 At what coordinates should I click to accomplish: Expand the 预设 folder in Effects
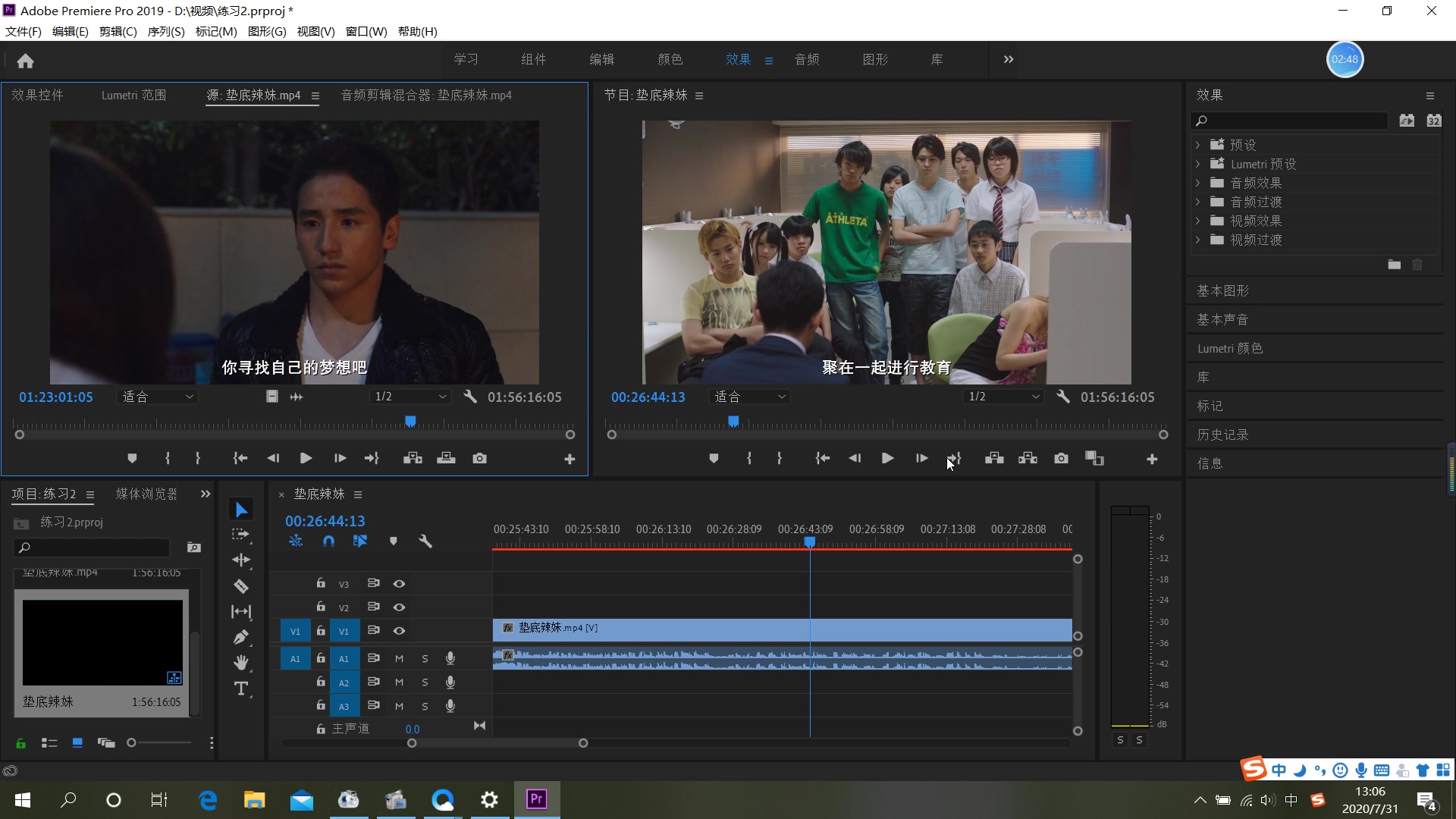pyautogui.click(x=1197, y=145)
